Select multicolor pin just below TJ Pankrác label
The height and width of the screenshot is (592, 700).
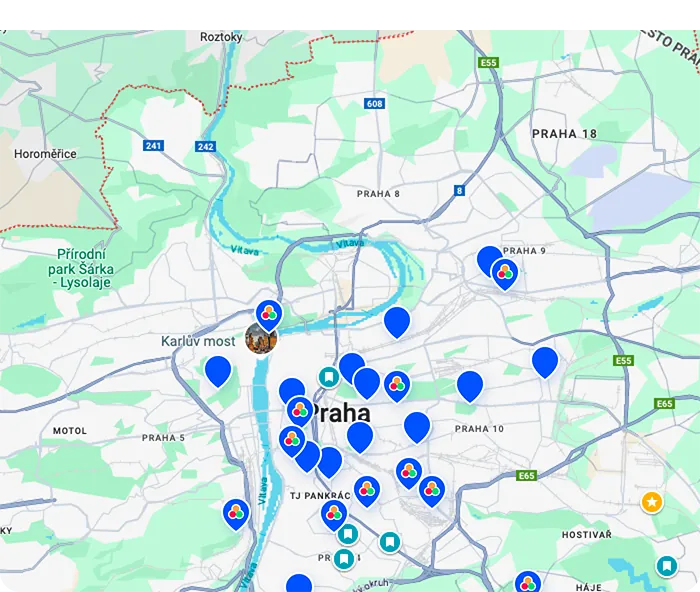[334, 514]
